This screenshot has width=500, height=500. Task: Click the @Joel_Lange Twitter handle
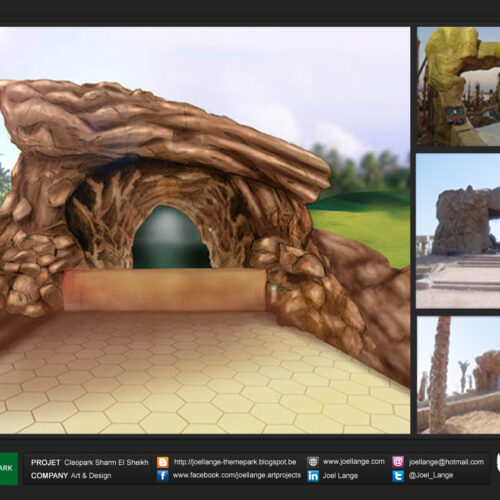click(x=431, y=476)
